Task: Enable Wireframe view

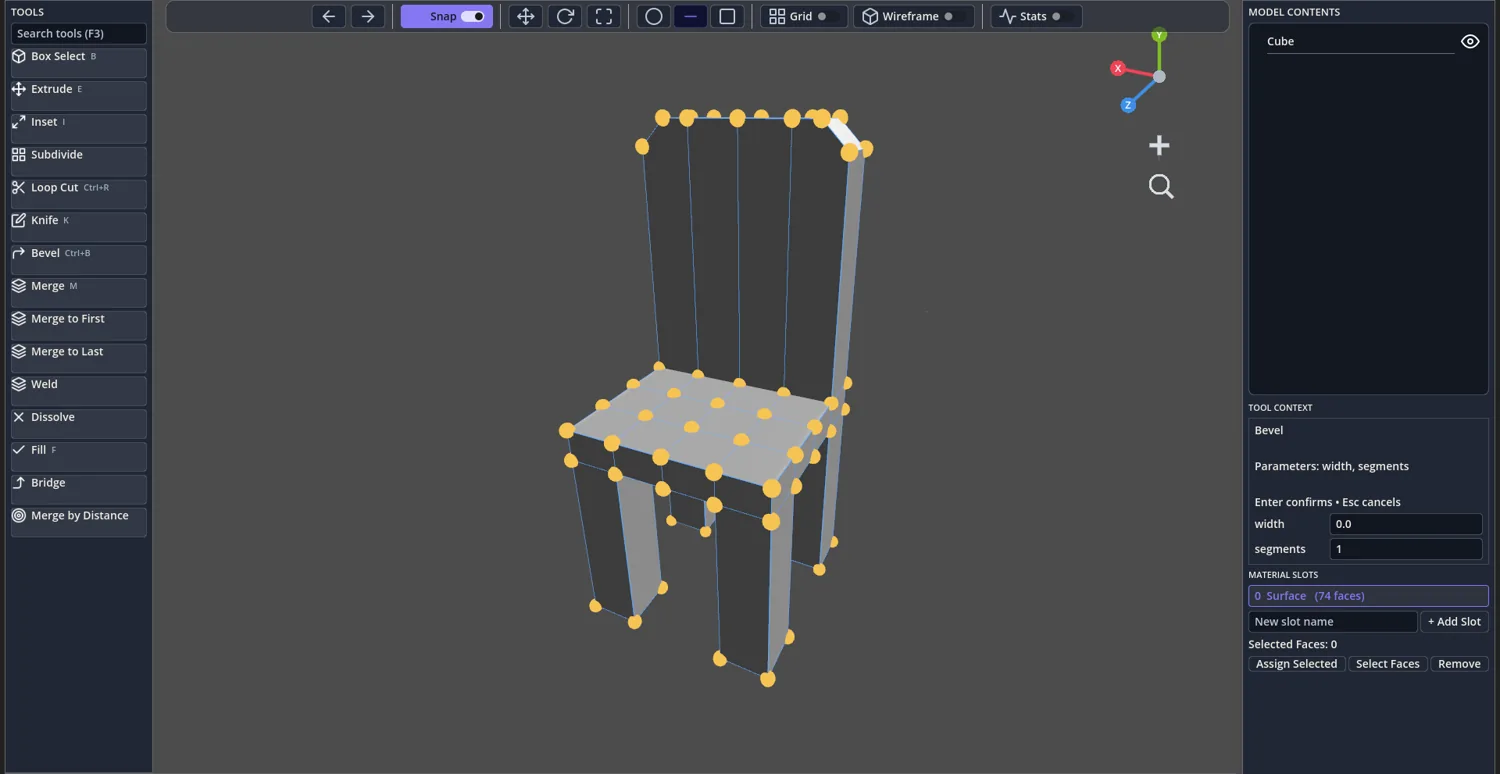Action: coord(913,16)
